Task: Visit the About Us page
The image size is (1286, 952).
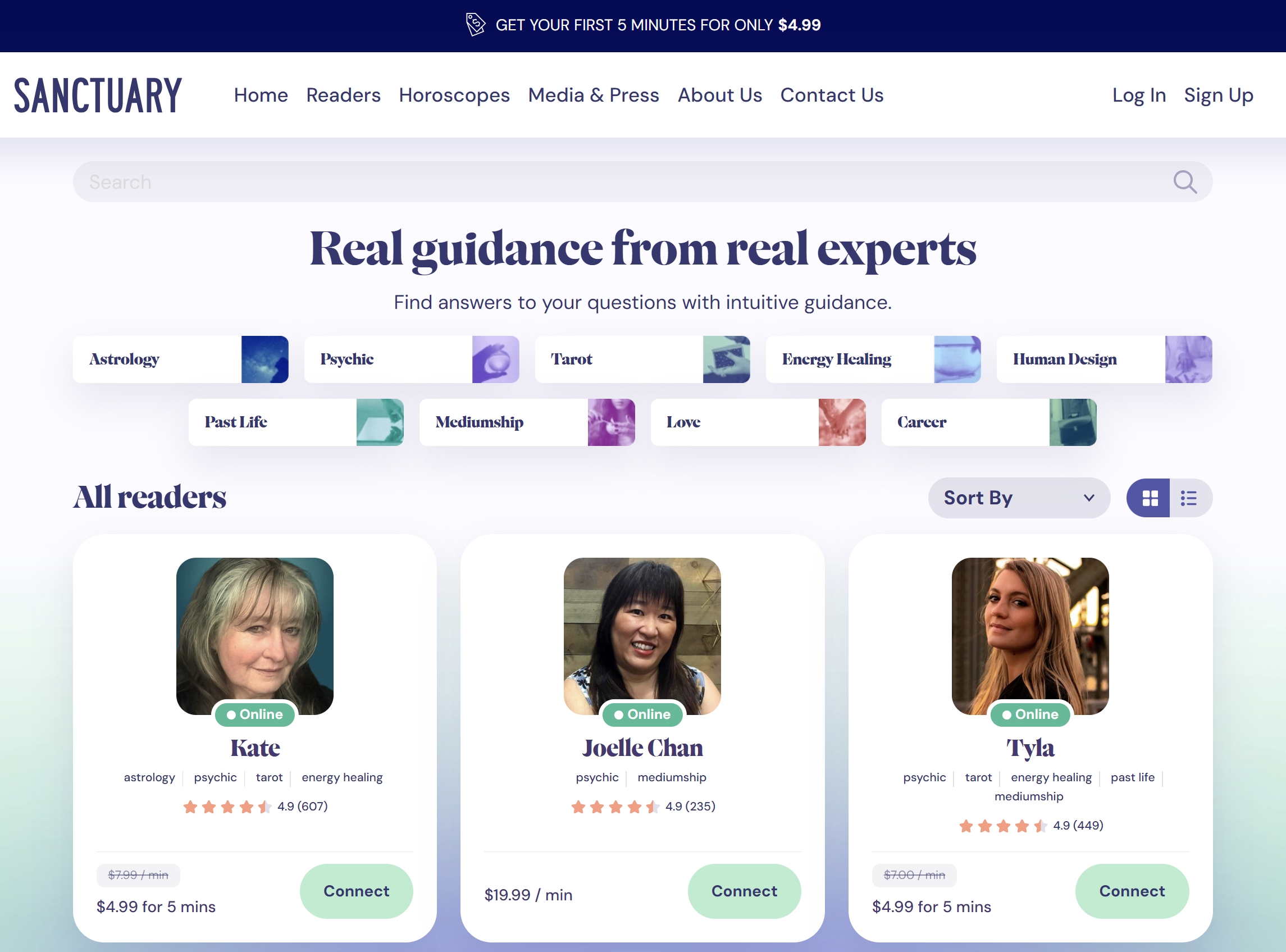Action: 719,95
